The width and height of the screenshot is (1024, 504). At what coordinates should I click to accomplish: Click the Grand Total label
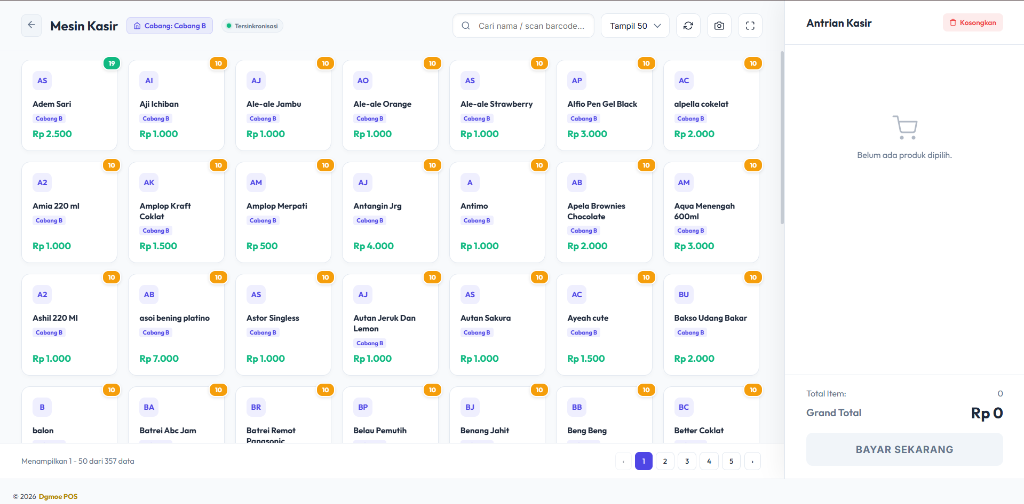point(834,413)
